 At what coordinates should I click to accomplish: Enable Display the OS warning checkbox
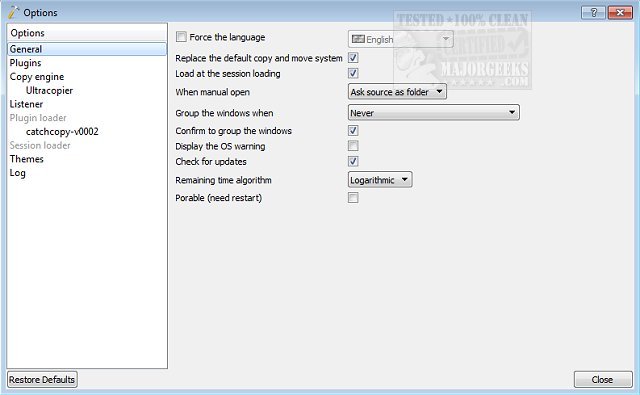click(353, 146)
